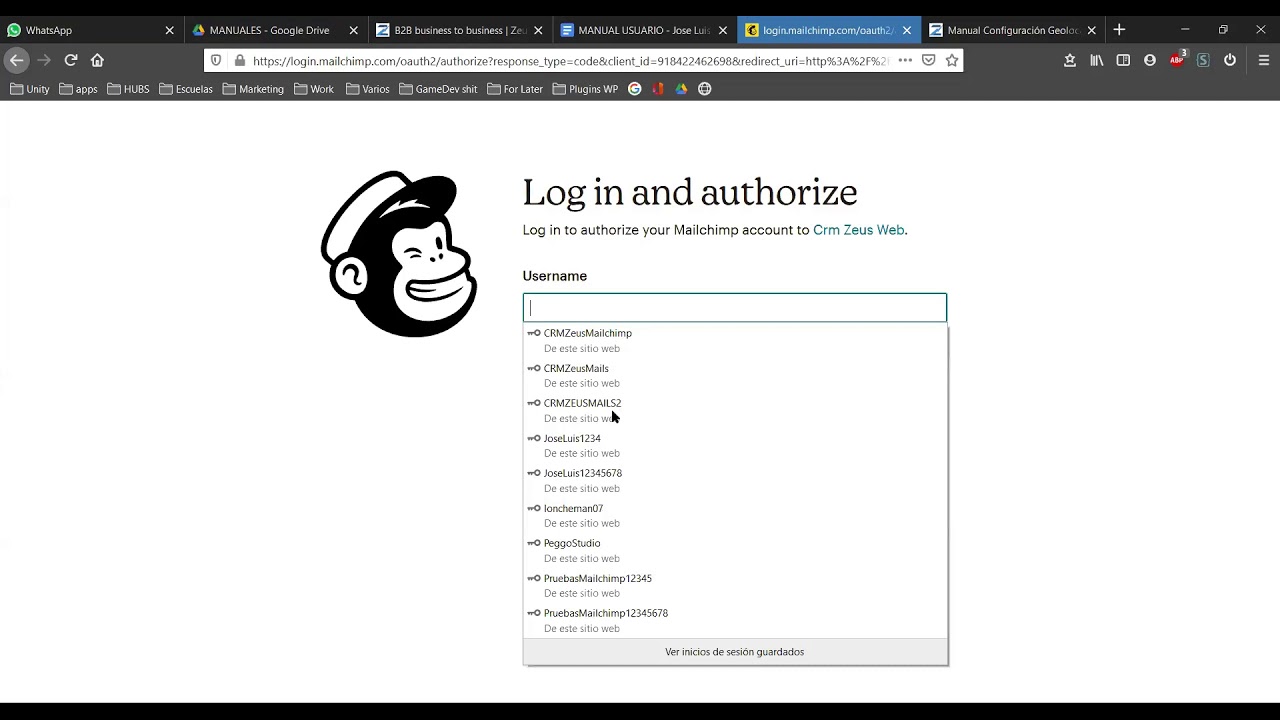Open the Firefox hamburger menu
The image size is (1280, 720).
coord(1264,60)
